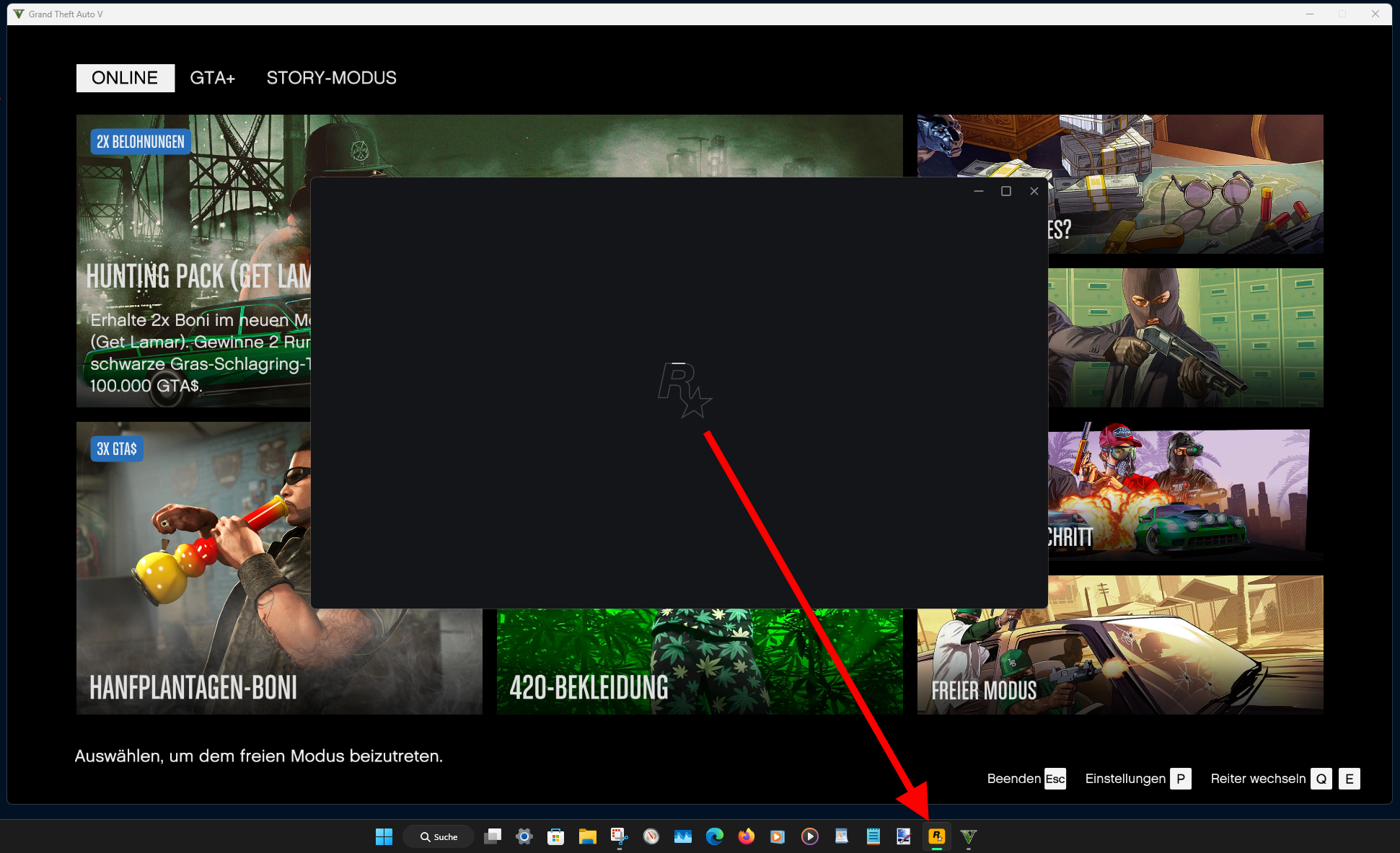Open Microsoft Edge from the taskbar
The height and width of the screenshot is (853, 1400).
click(x=714, y=836)
